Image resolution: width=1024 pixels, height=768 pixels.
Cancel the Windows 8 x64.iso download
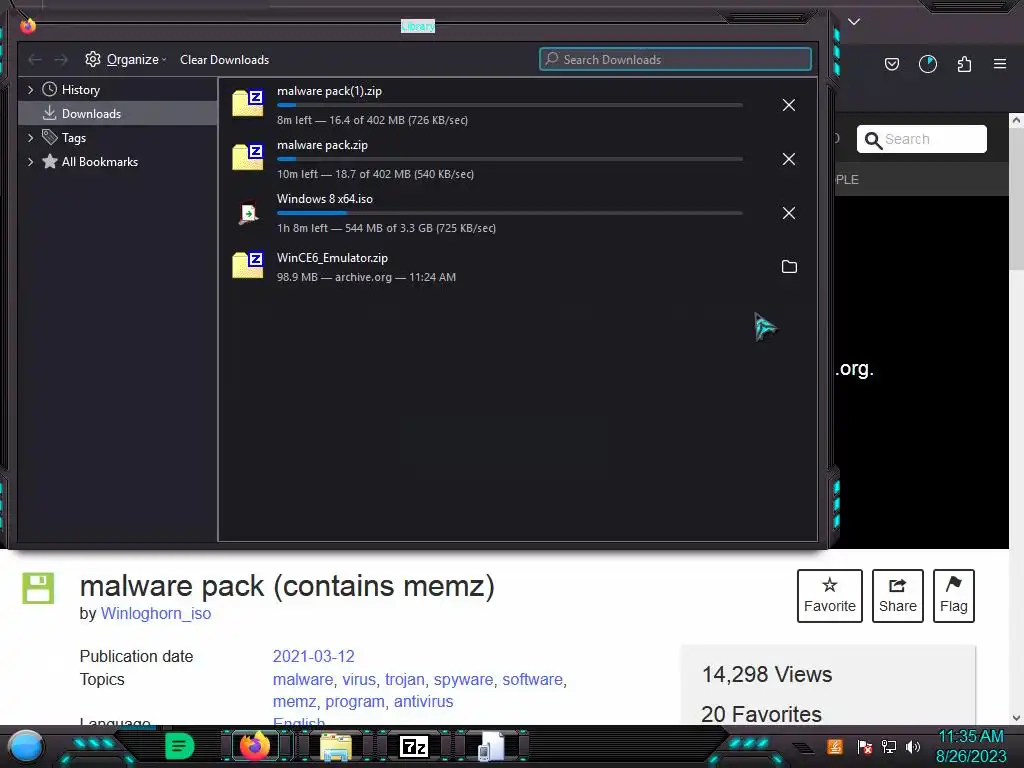[789, 213]
